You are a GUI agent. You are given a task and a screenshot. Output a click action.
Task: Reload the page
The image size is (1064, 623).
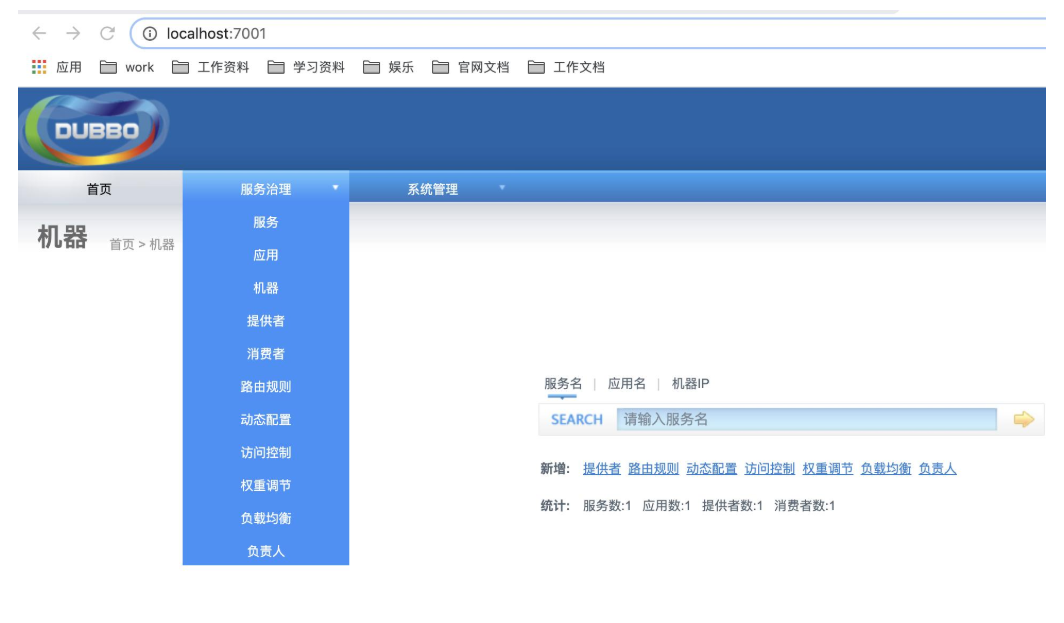(x=104, y=31)
